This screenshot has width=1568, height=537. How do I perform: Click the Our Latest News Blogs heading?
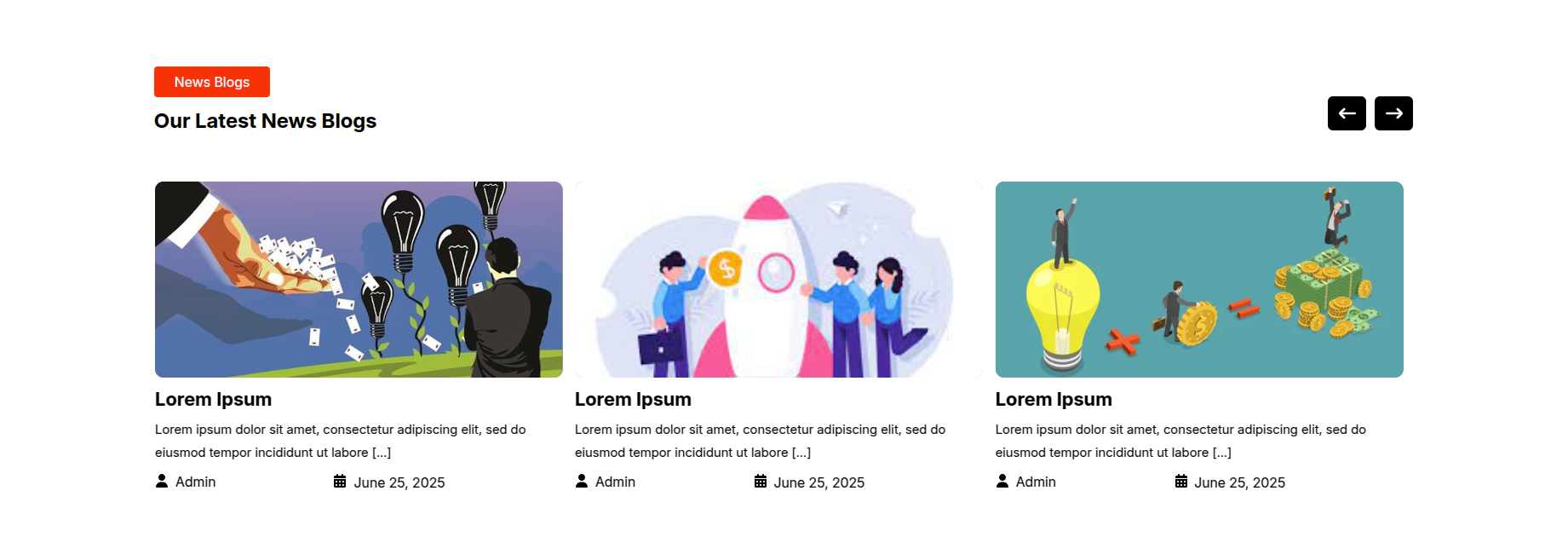pyautogui.click(x=265, y=121)
